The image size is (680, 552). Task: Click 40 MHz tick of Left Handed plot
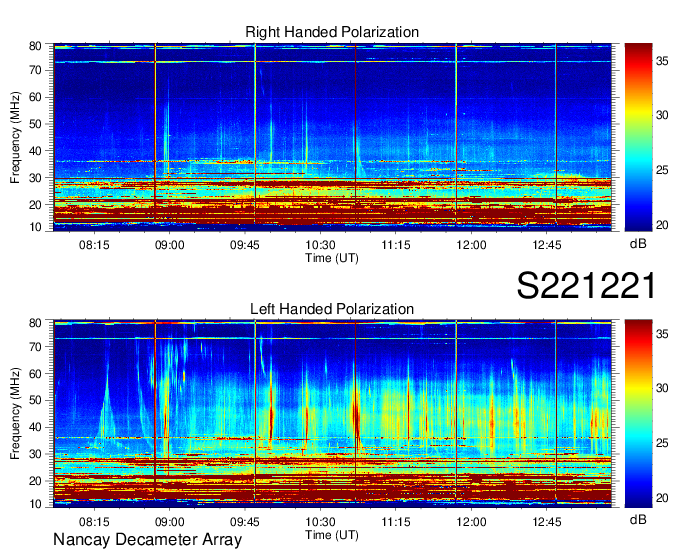pyautogui.click(x=35, y=427)
